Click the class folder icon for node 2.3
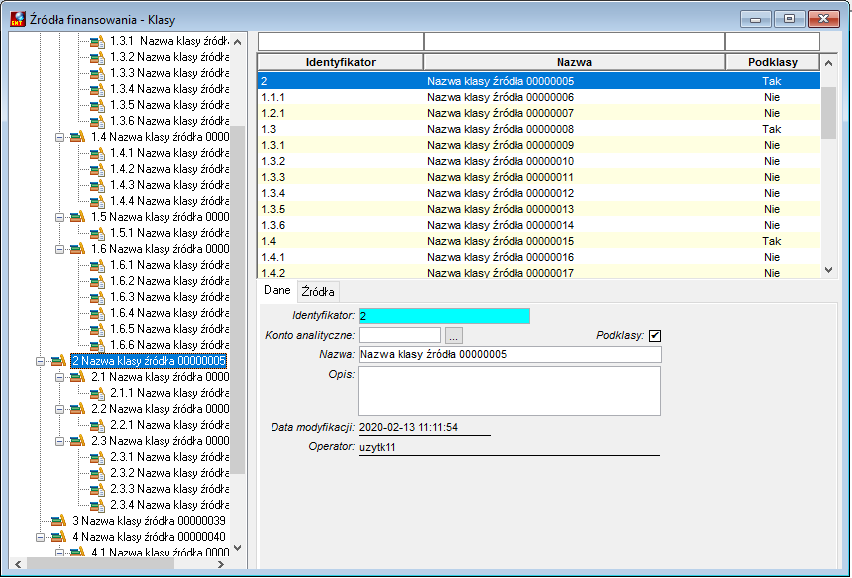Screen dimensions: 852x578 [x=78, y=441]
